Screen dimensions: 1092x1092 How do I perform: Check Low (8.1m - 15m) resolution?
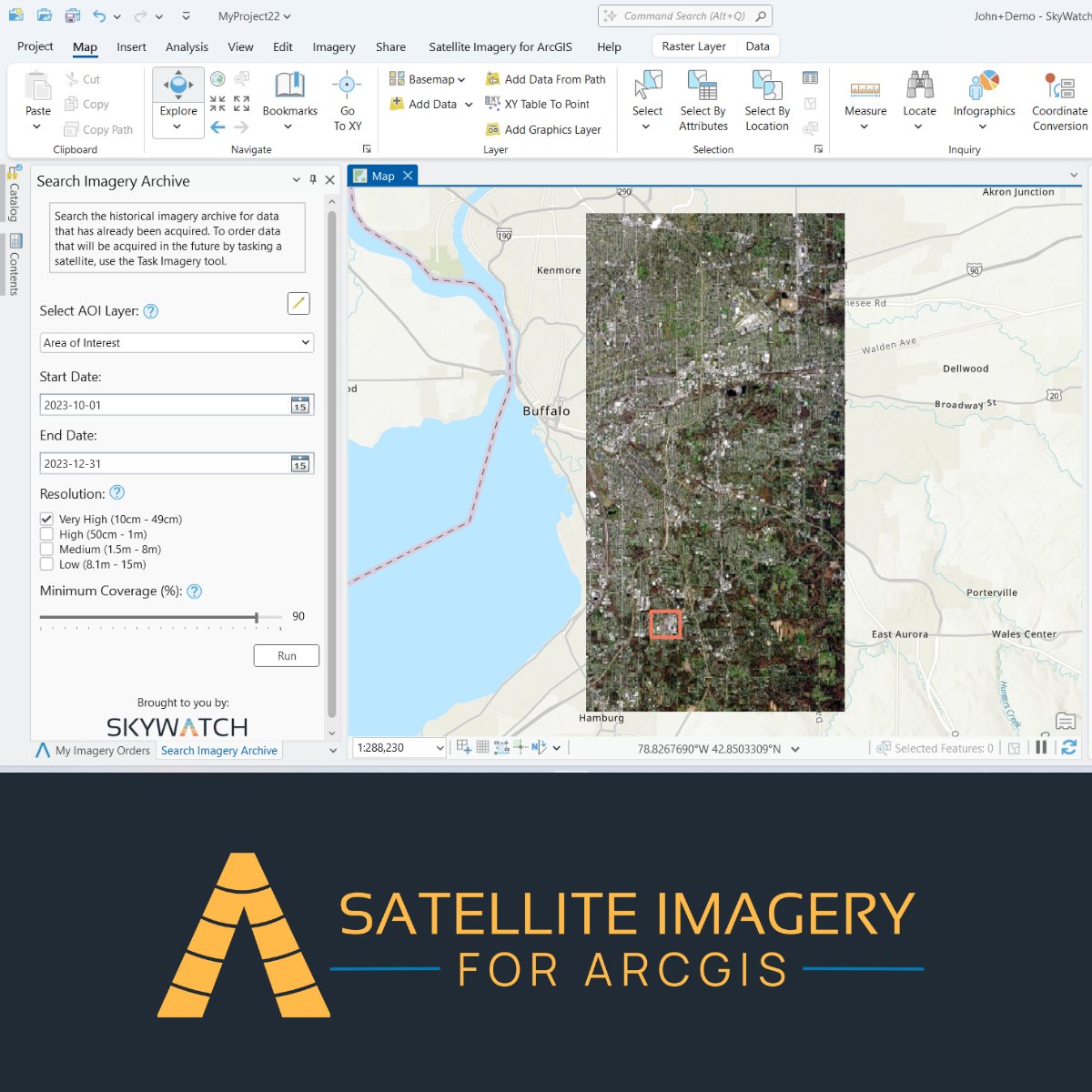pyautogui.click(x=46, y=564)
